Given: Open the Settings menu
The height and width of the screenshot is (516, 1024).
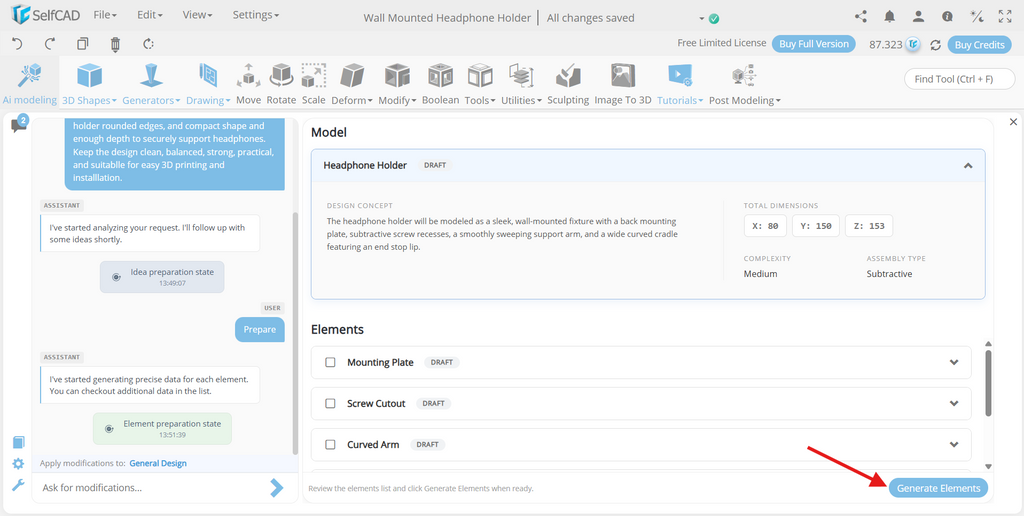Looking at the screenshot, I should point(255,14).
